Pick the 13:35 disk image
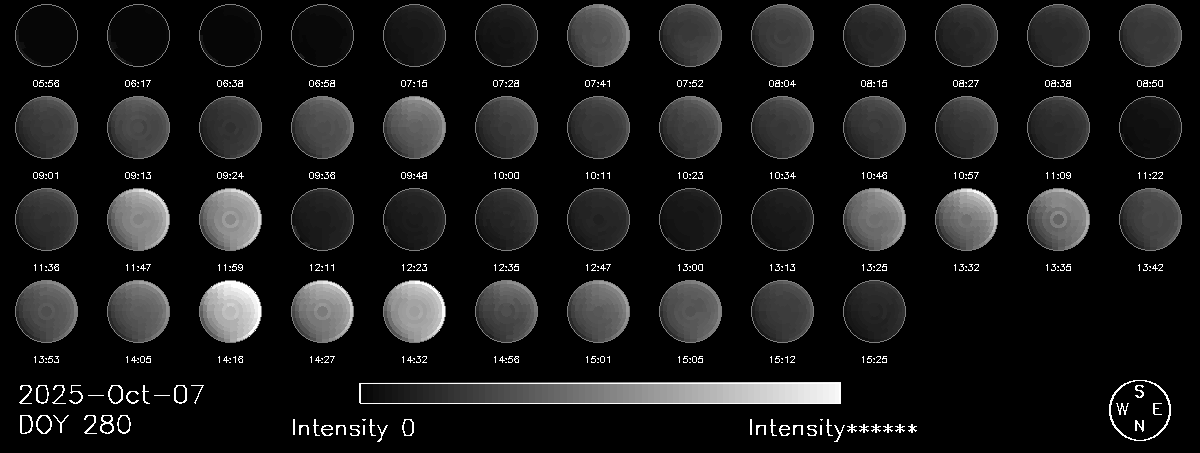Screen dimensions: 1200x453 [x=1058, y=219]
